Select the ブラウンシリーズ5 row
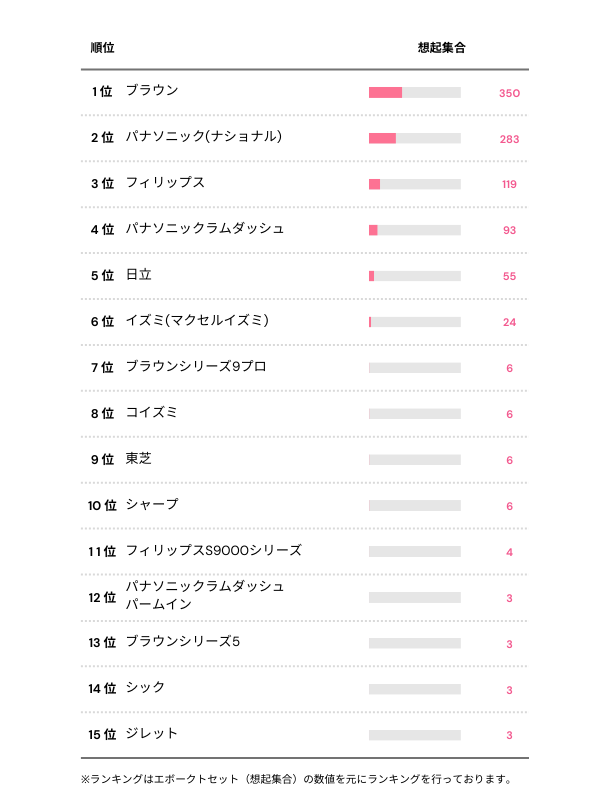The image size is (600, 800). (183, 642)
